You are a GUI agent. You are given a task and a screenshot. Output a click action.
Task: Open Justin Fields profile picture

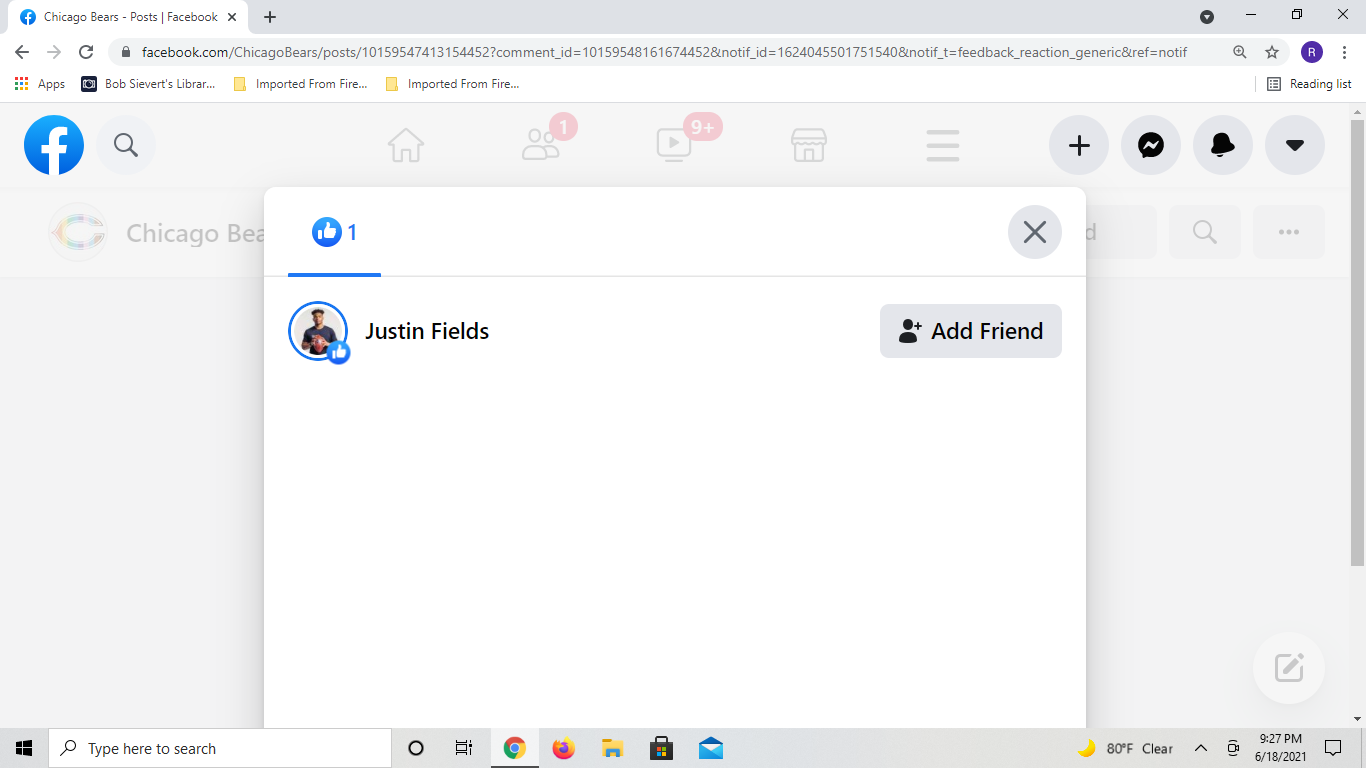coord(318,331)
